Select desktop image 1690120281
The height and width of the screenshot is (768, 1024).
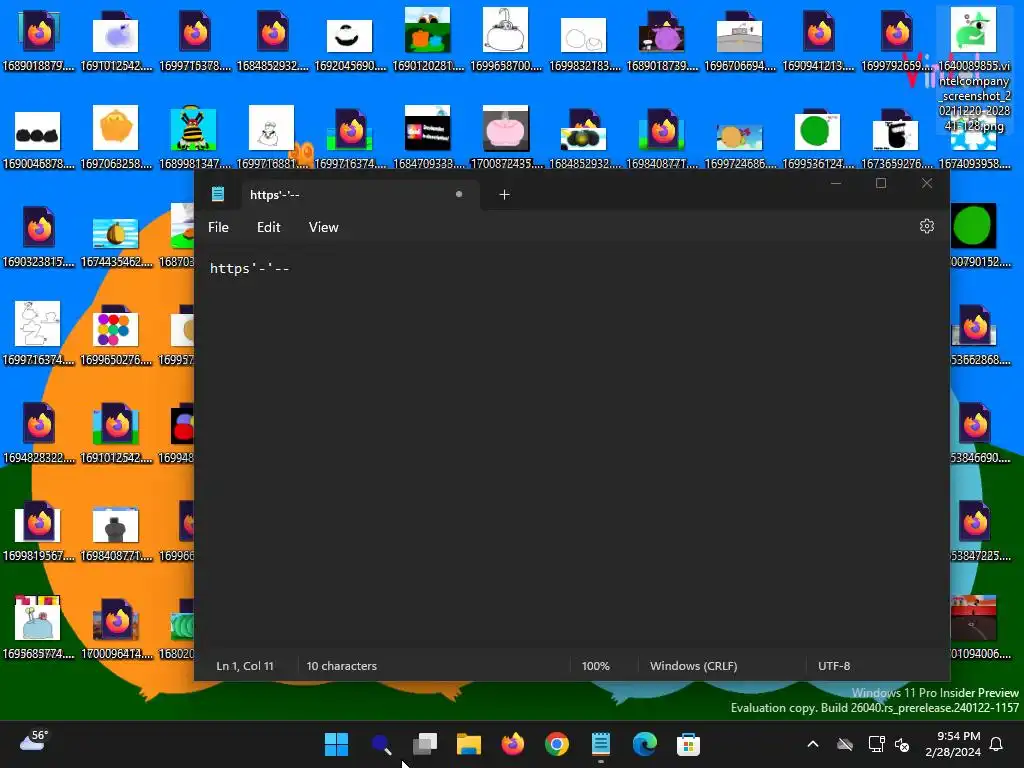pyautogui.click(x=428, y=40)
